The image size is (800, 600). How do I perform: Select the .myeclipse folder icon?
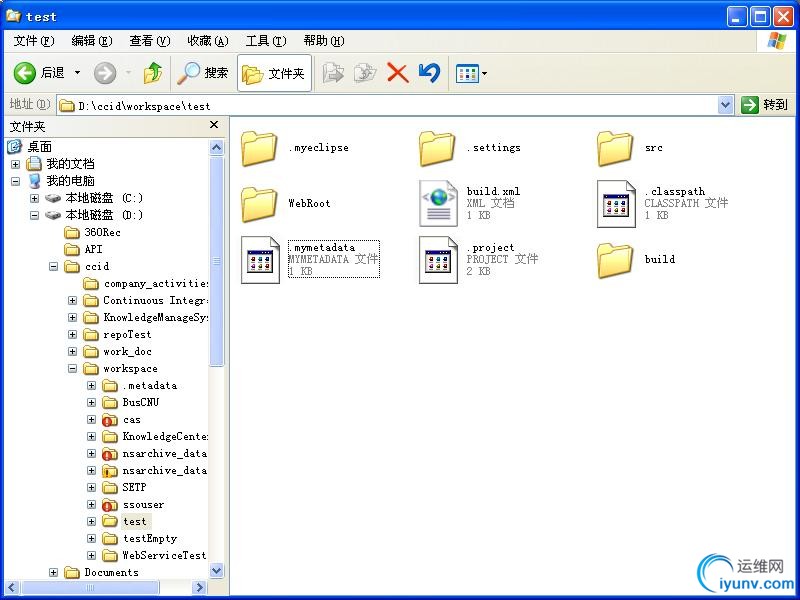pos(259,148)
